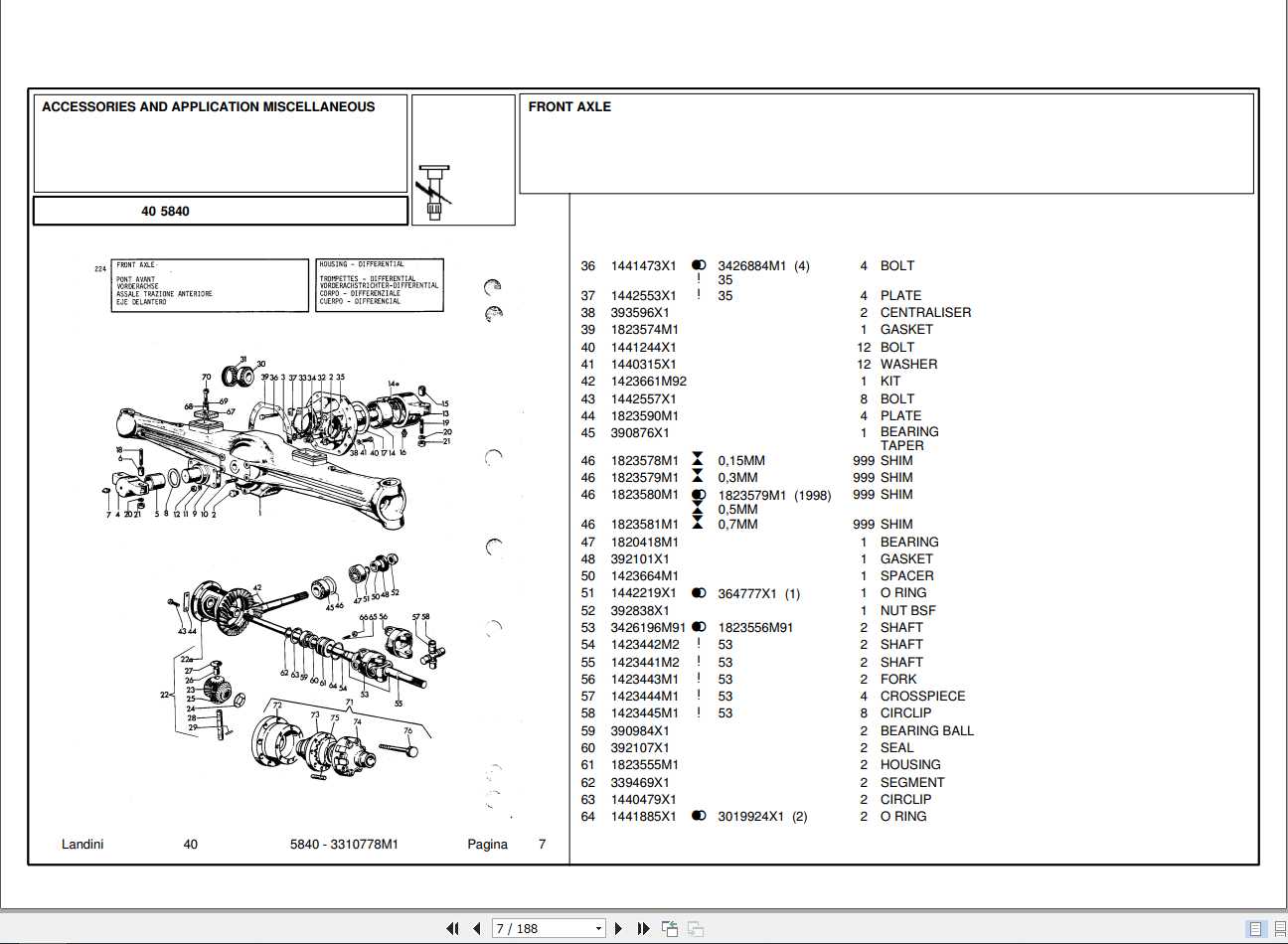
Task: Click part number 1441473X1
Action: pyautogui.click(x=643, y=265)
